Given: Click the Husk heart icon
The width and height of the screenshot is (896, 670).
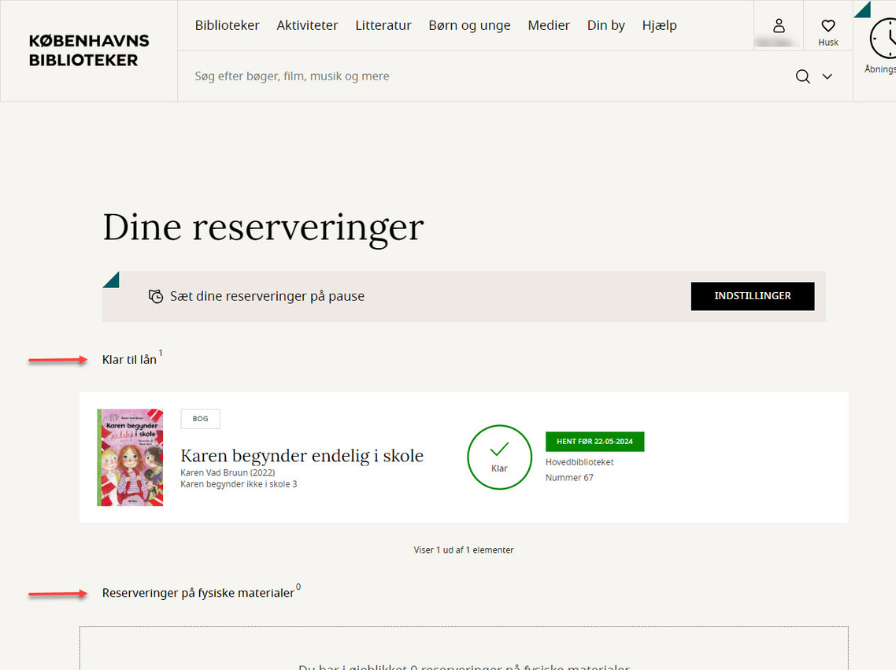Looking at the screenshot, I should [828, 27].
